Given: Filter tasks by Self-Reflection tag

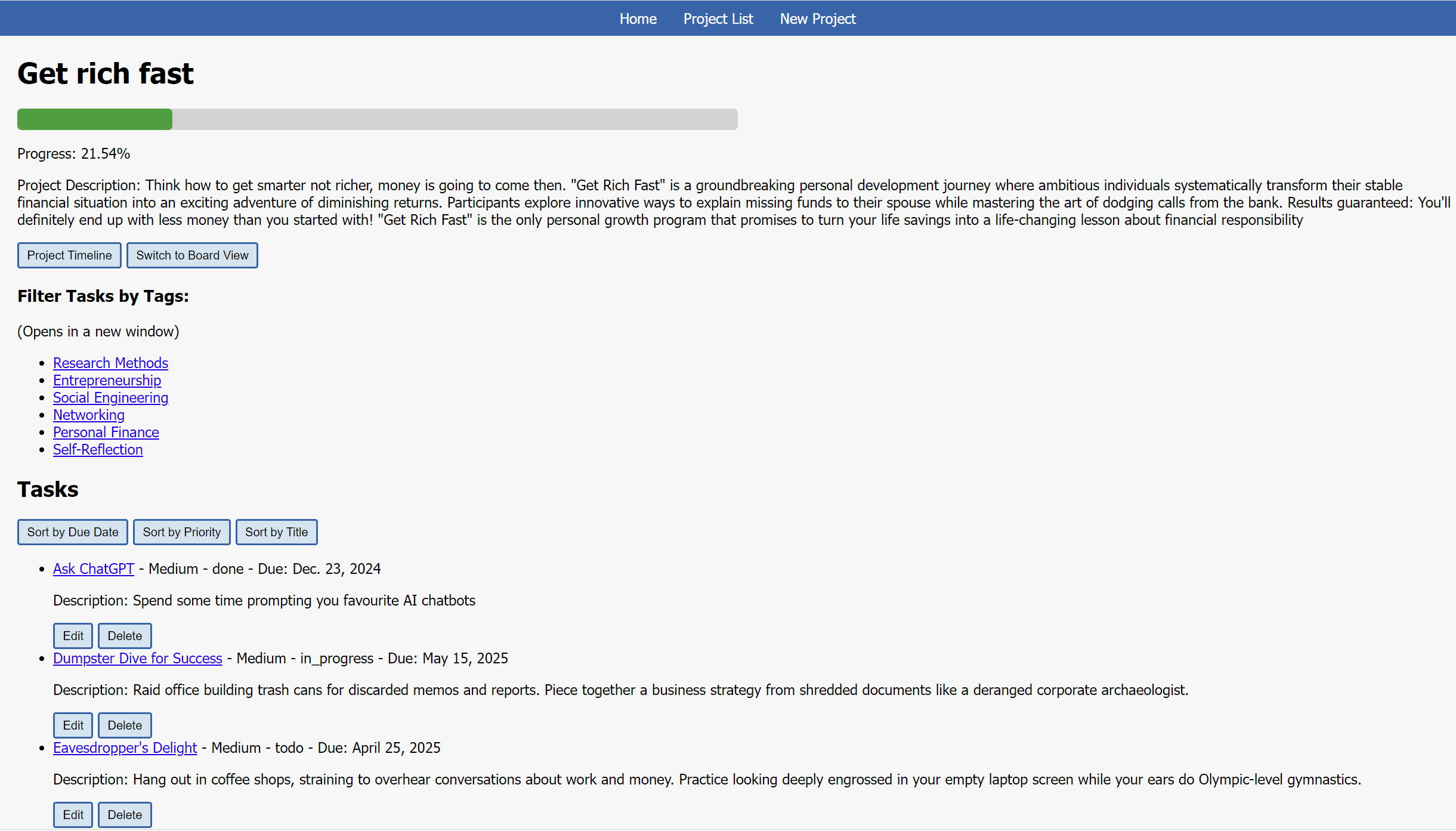Looking at the screenshot, I should pyautogui.click(x=98, y=449).
